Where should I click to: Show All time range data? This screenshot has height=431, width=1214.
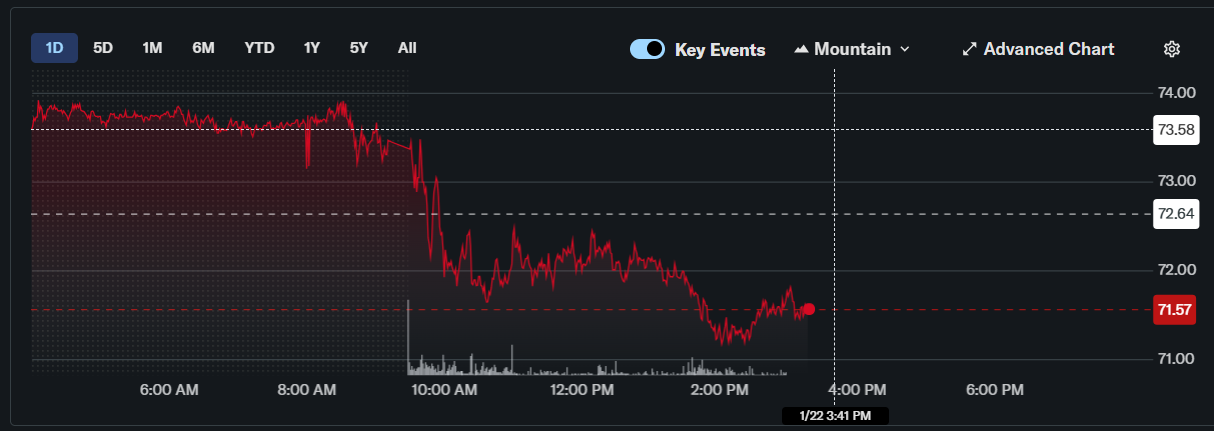407,48
